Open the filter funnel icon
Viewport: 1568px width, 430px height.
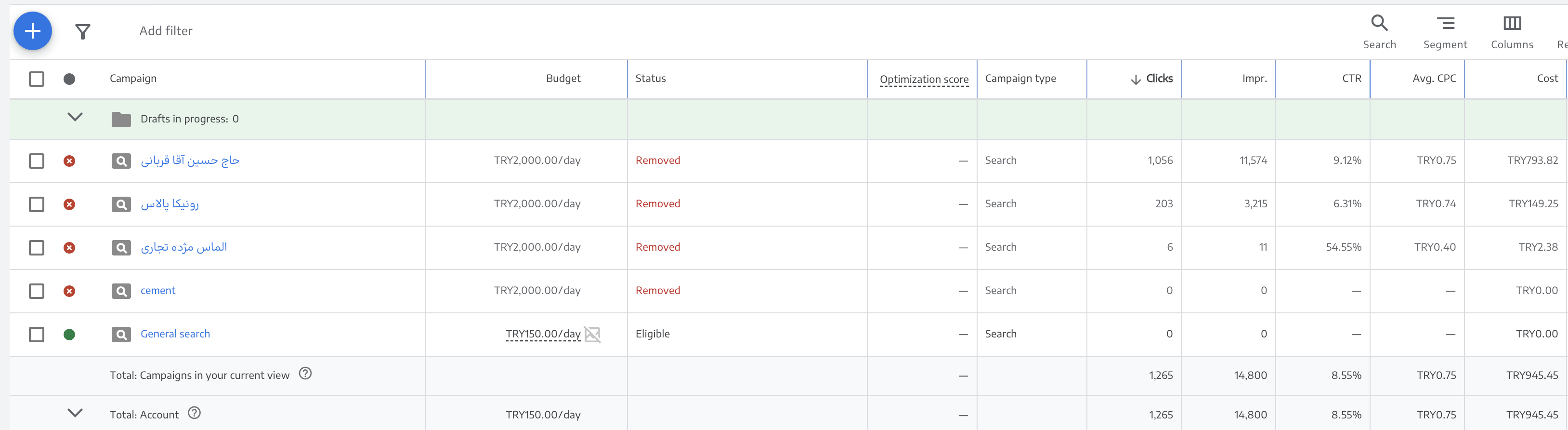[x=83, y=32]
